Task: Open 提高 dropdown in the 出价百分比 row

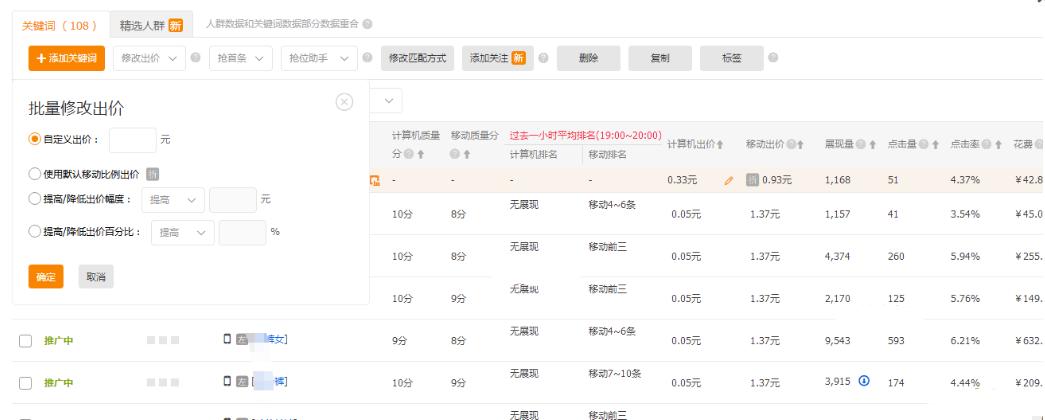Action: (183, 233)
